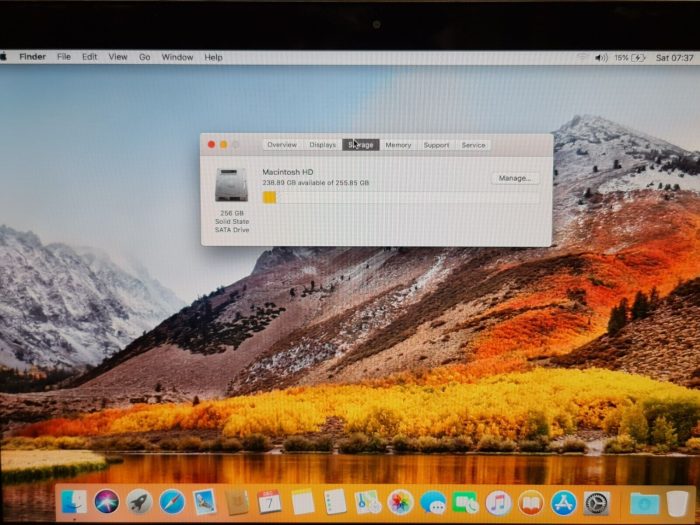Open the Finder menu
The image size is (700, 525).
(33, 57)
